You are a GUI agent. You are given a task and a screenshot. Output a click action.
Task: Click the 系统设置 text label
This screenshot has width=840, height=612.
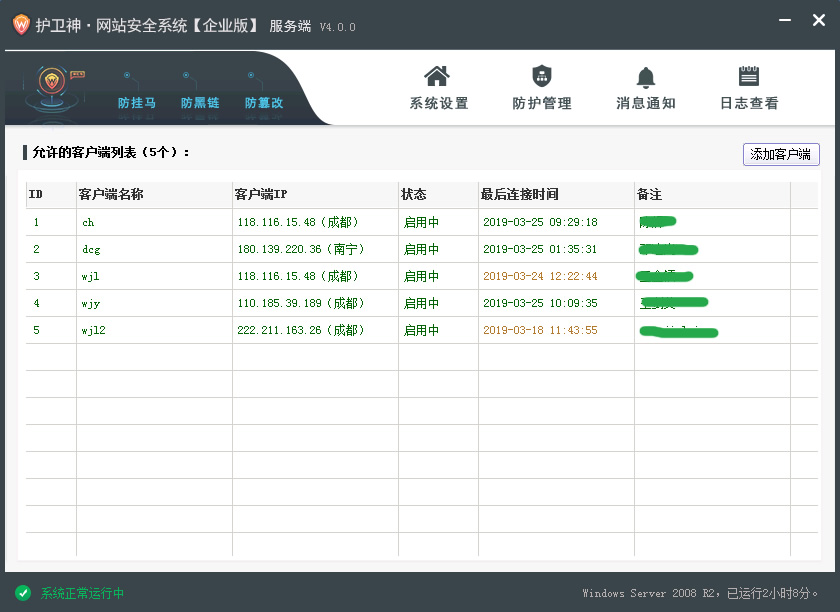[439, 103]
